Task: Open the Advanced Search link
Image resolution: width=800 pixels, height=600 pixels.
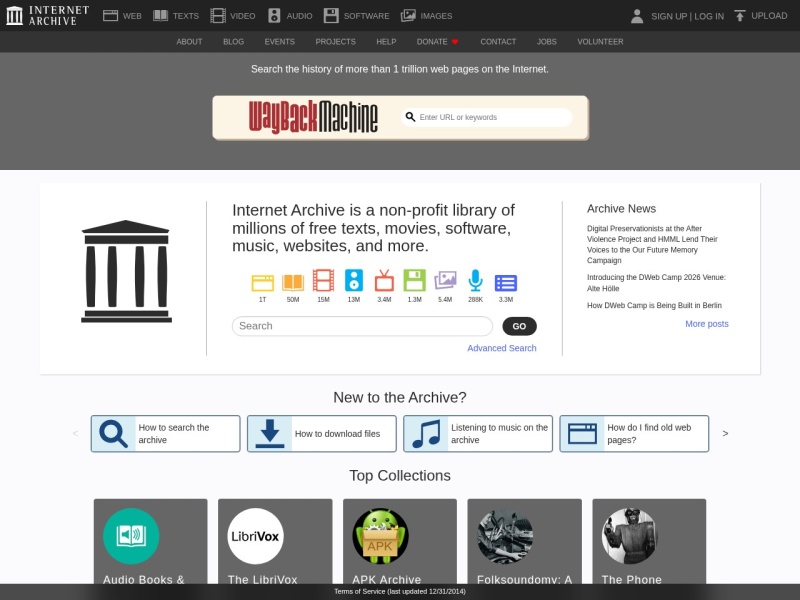Action: [x=501, y=347]
